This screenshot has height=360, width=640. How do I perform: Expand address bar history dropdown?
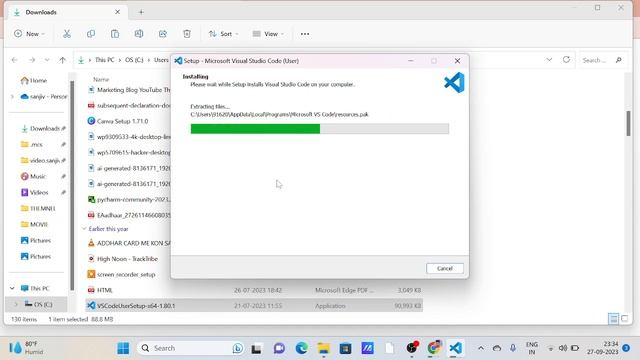(549, 60)
